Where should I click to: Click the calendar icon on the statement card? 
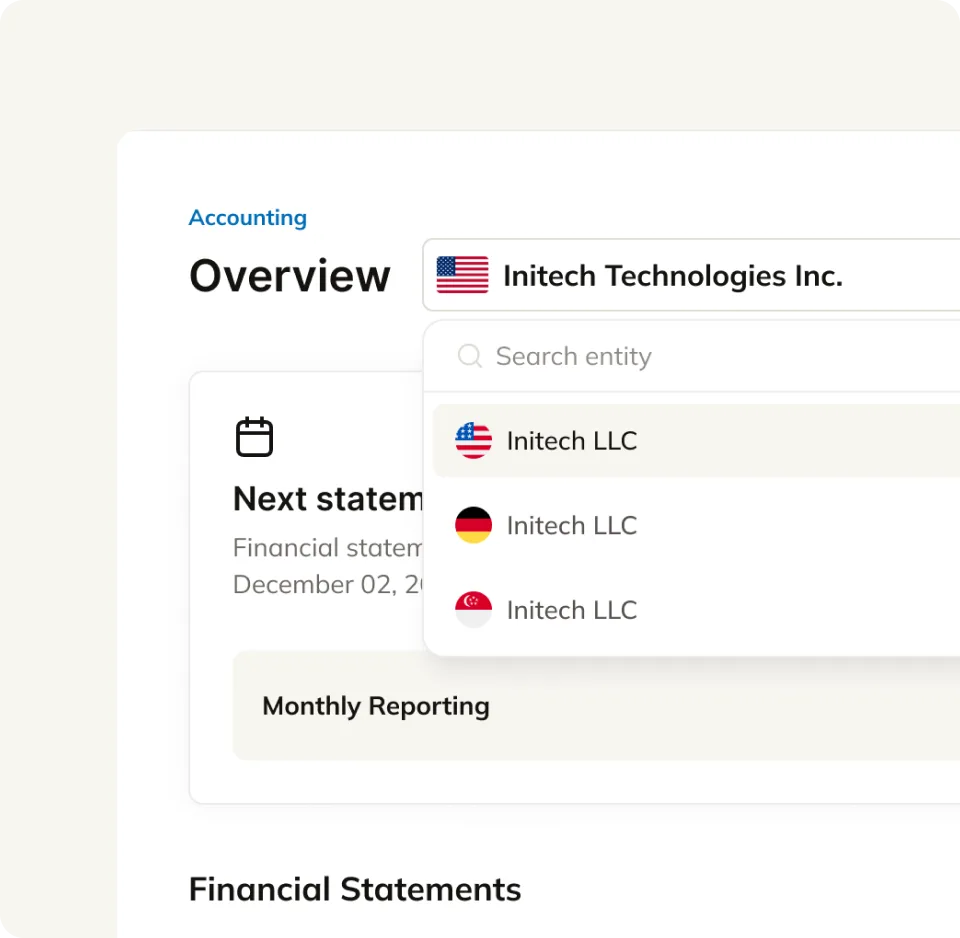[254, 437]
